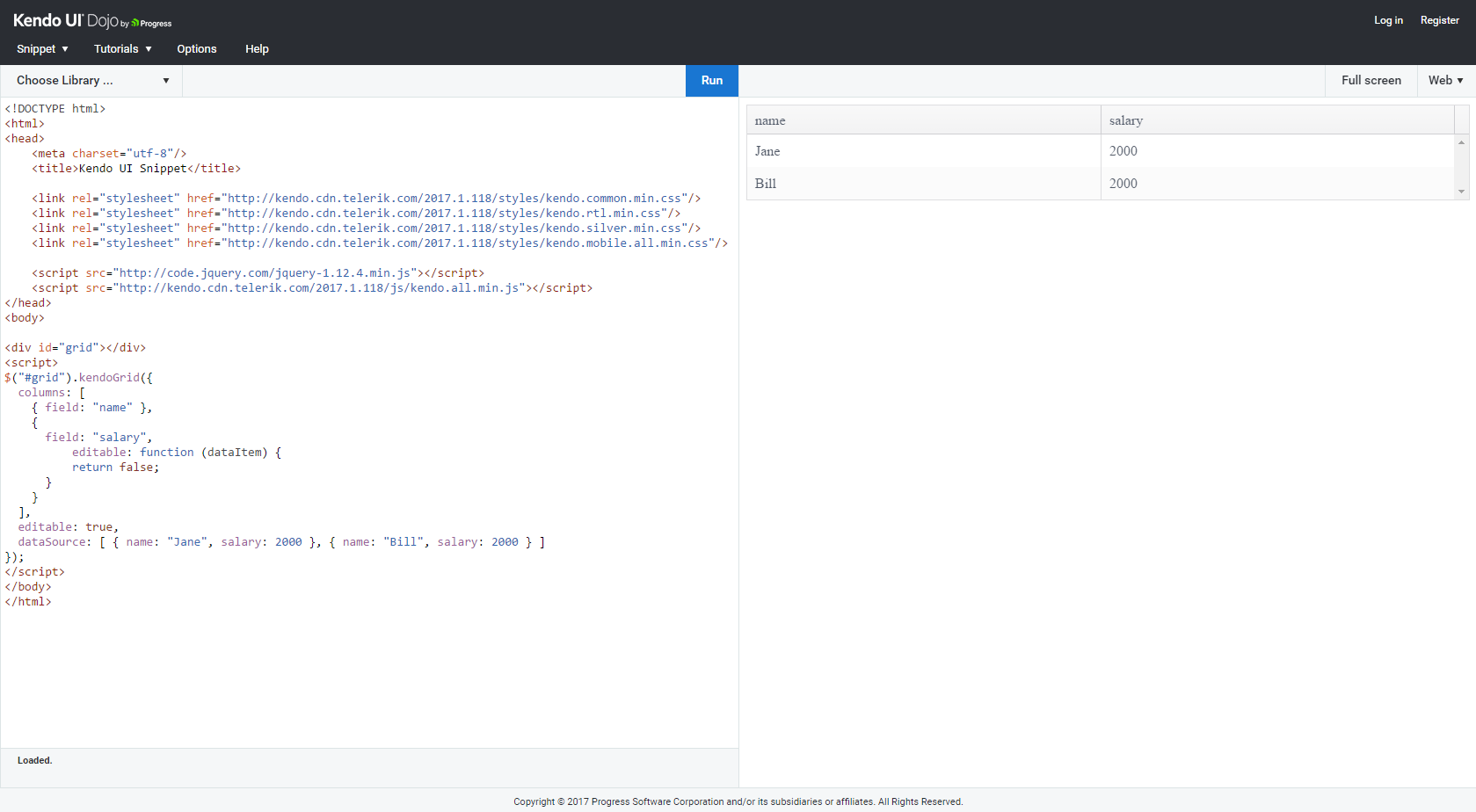
Task: Open the Web view dropdown
Action: pos(1446,81)
